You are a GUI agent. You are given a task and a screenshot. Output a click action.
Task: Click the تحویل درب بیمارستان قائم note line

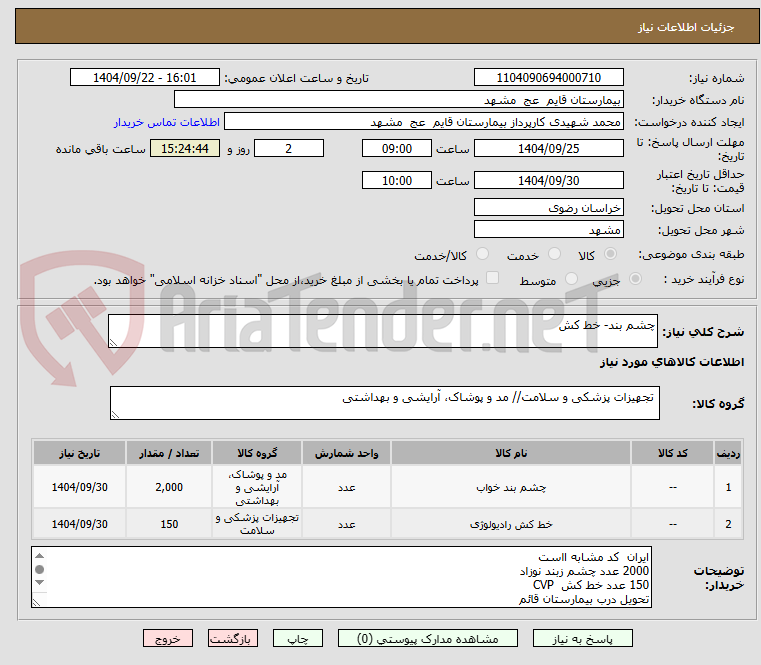583,599
